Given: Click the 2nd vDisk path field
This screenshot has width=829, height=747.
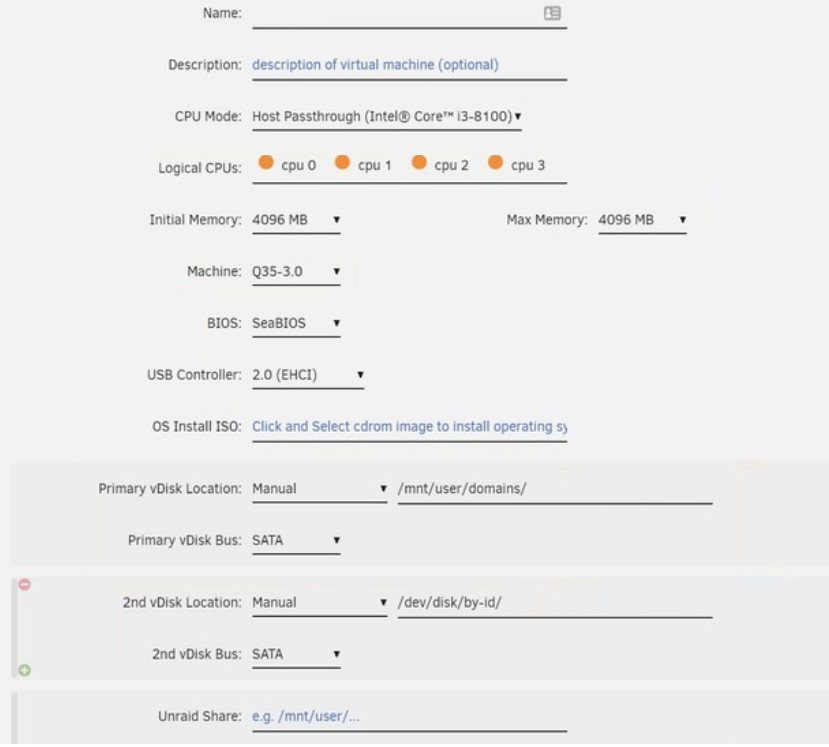Looking at the screenshot, I should [554, 603].
